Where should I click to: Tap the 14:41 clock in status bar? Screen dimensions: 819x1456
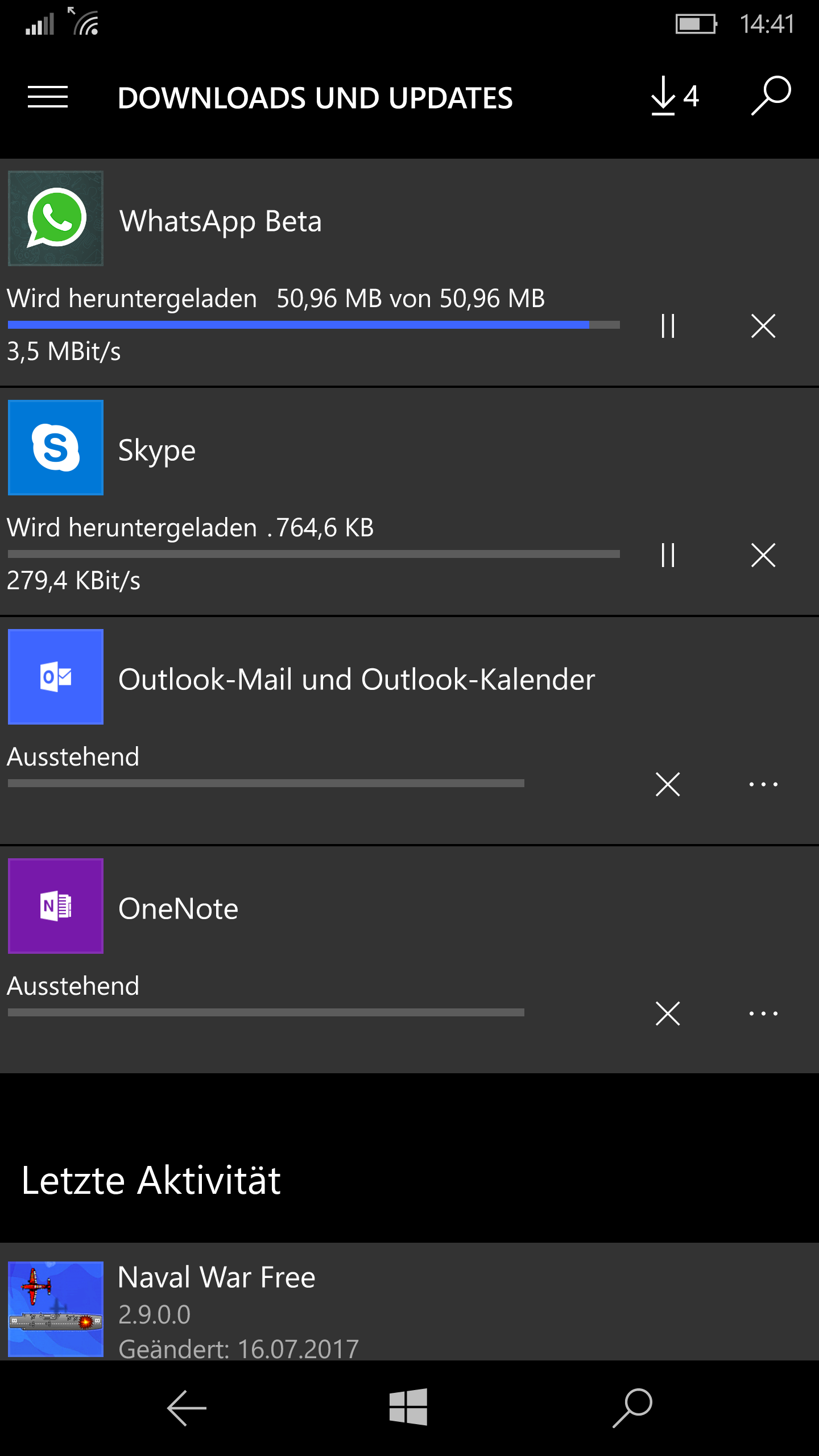coord(767,24)
